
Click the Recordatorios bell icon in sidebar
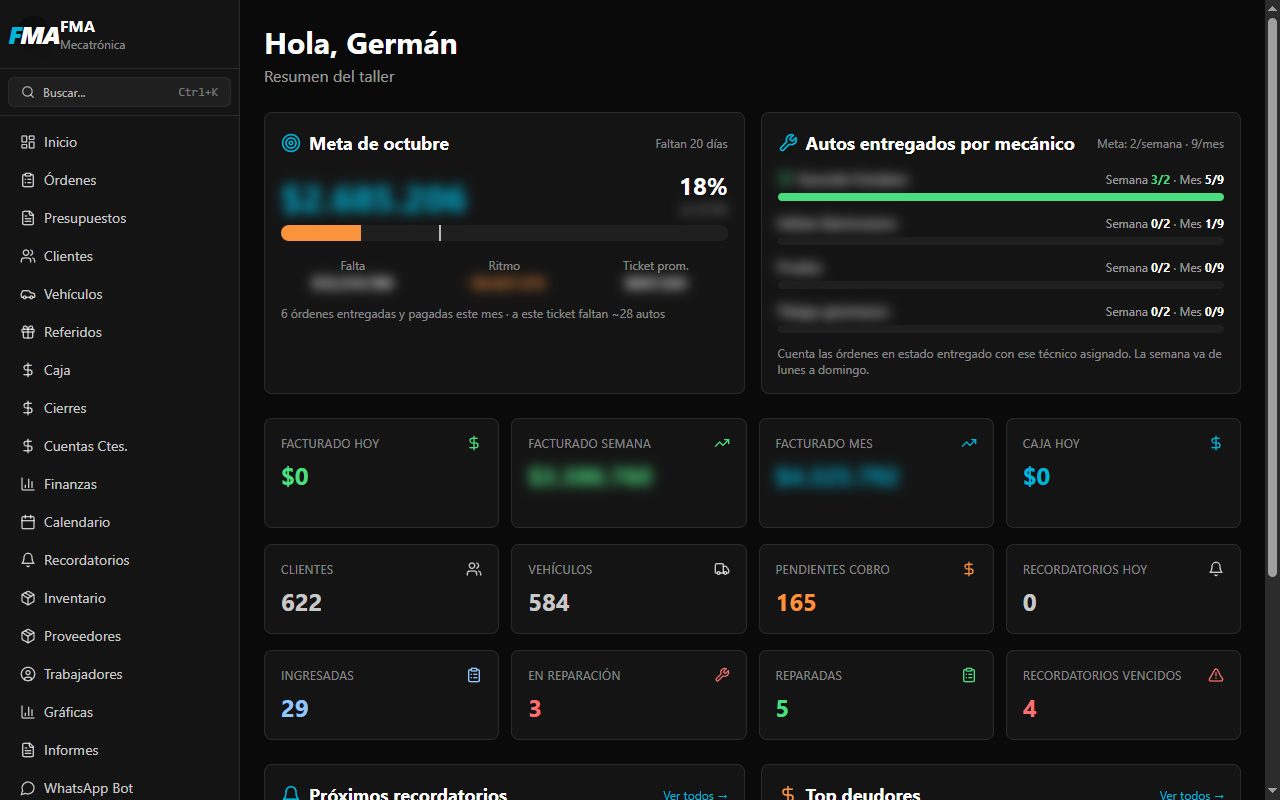point(28,560)
